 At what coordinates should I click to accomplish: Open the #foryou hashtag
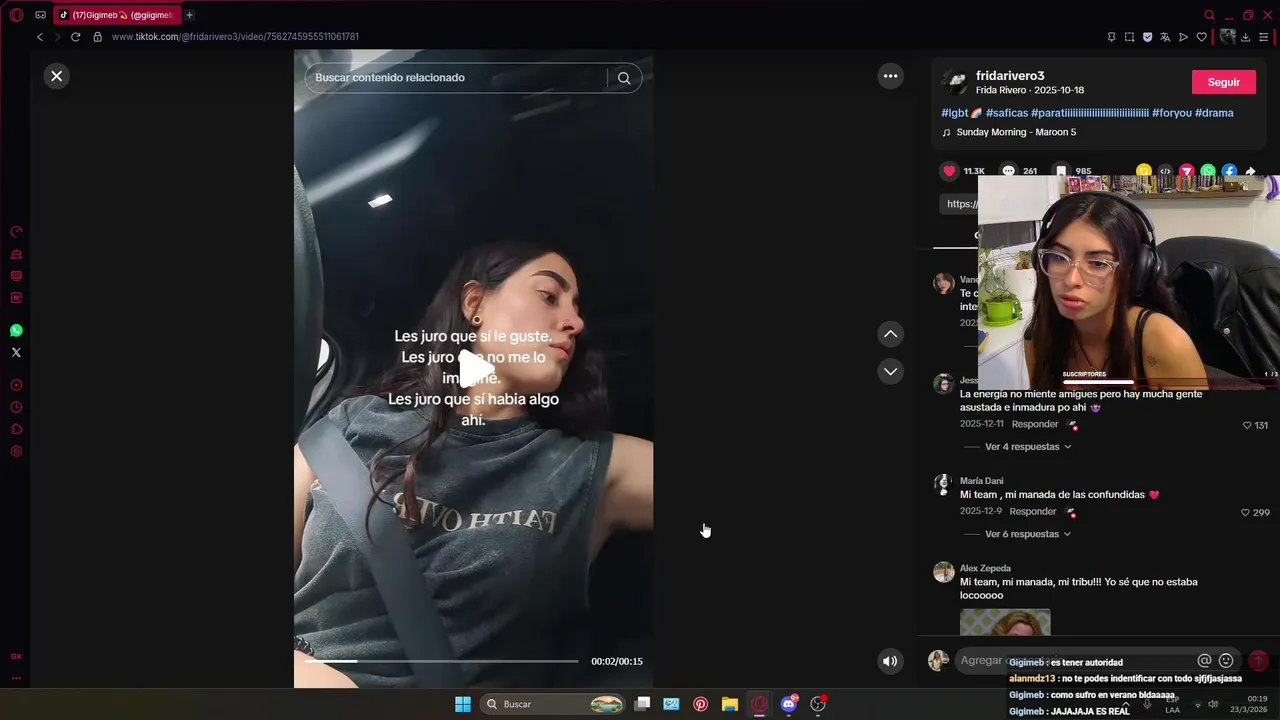[1172, 113]
